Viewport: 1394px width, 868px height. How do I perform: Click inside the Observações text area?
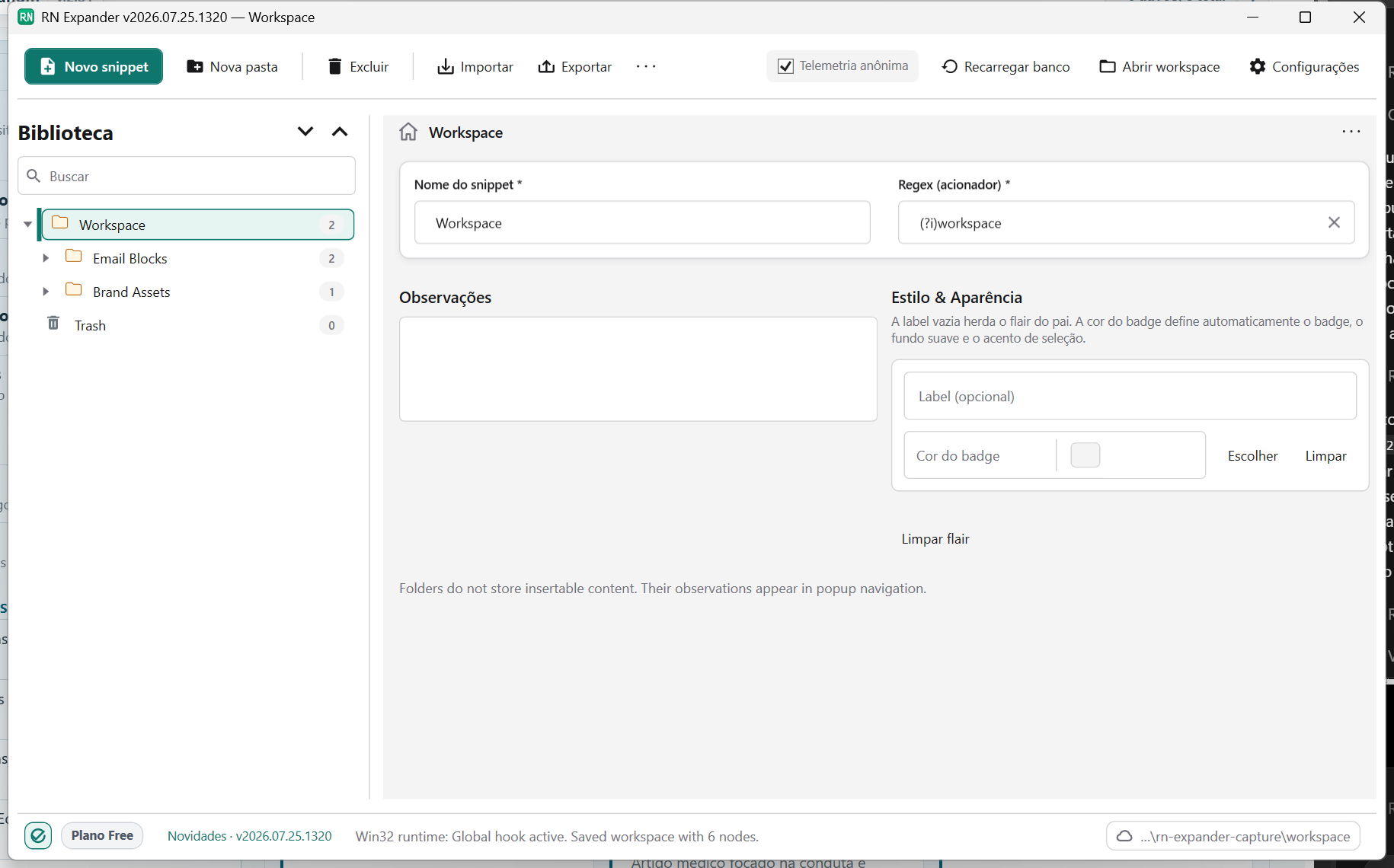(638, 369)
